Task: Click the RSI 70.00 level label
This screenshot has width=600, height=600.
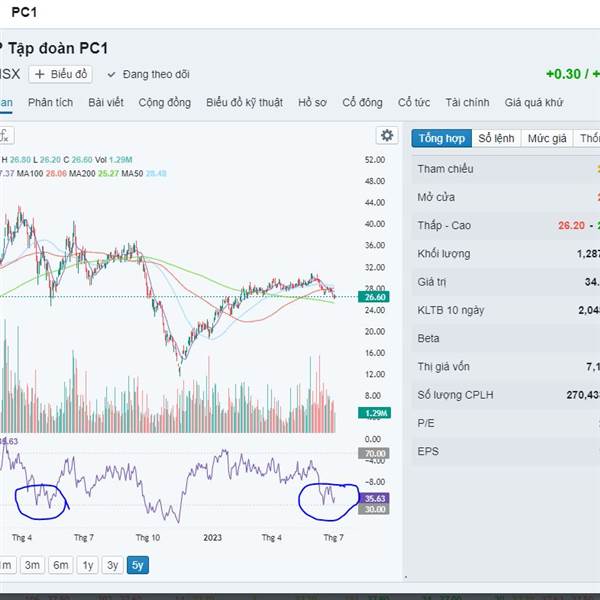Action: (x=373, y=454)
